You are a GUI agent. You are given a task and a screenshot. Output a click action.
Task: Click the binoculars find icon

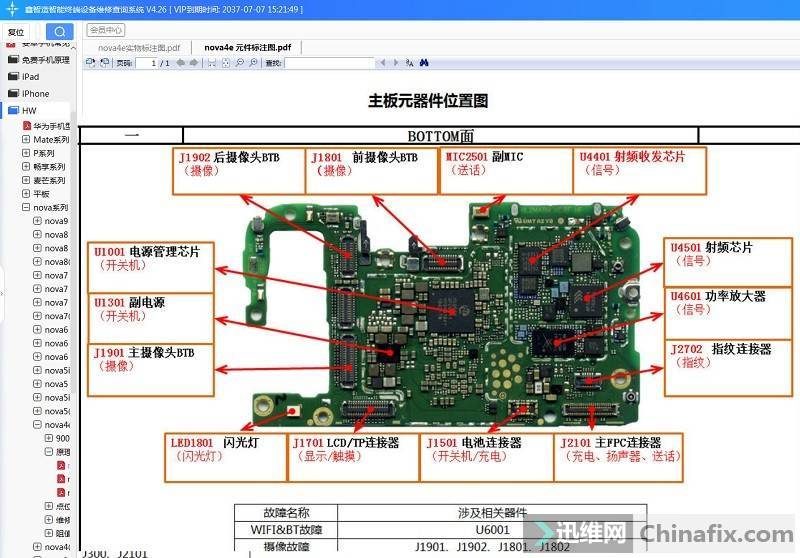point(424,63)
